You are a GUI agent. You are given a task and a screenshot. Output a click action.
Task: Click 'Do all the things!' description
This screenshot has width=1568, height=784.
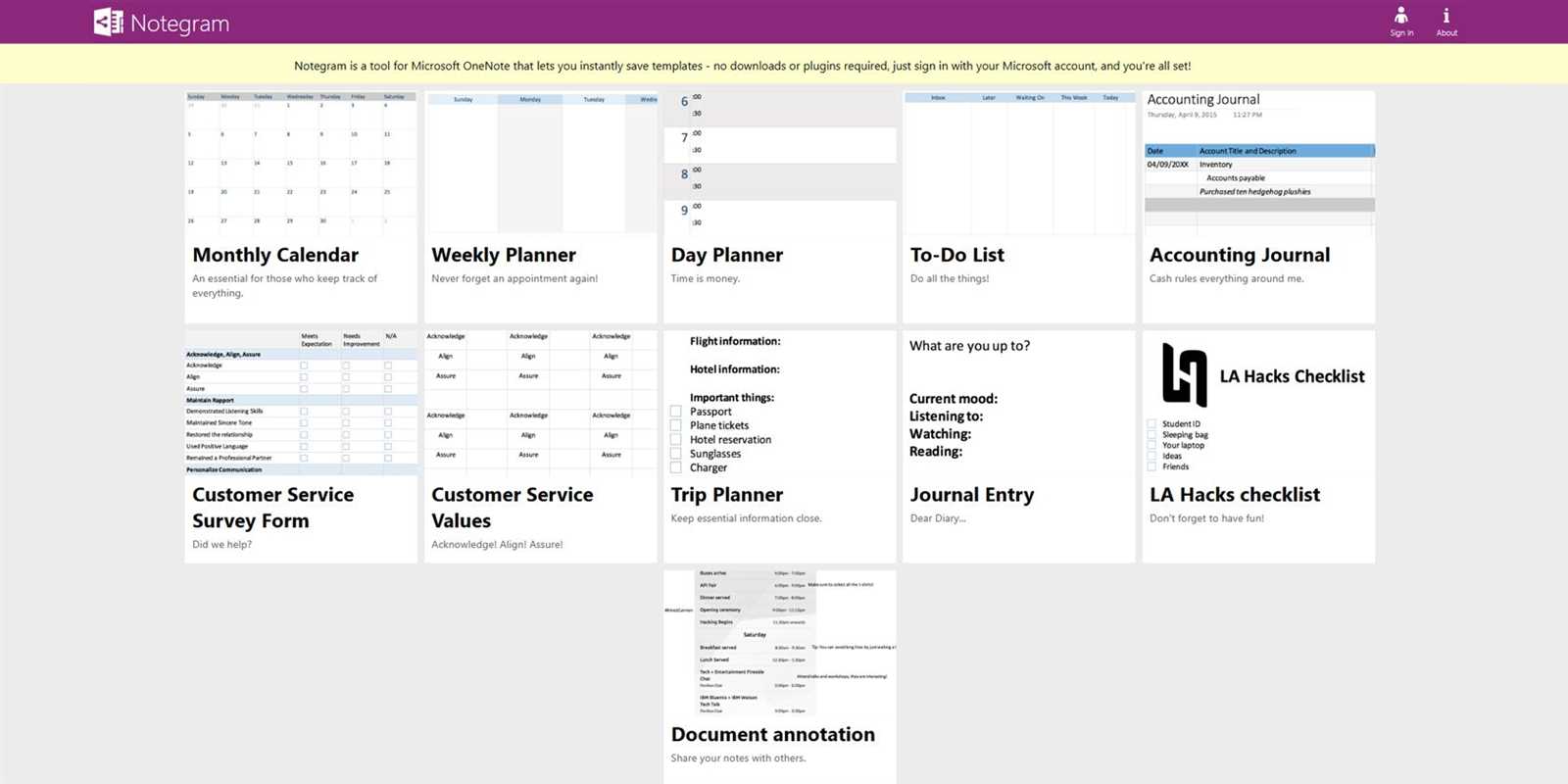click(x=950, y=278)
